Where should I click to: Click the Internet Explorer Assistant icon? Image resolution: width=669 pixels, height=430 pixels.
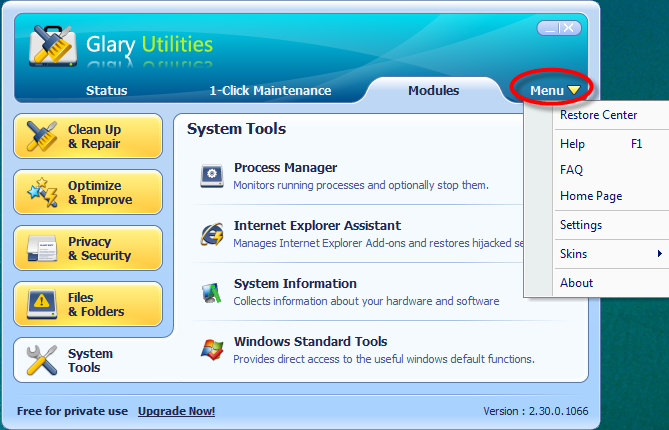[x=212, y=234]
